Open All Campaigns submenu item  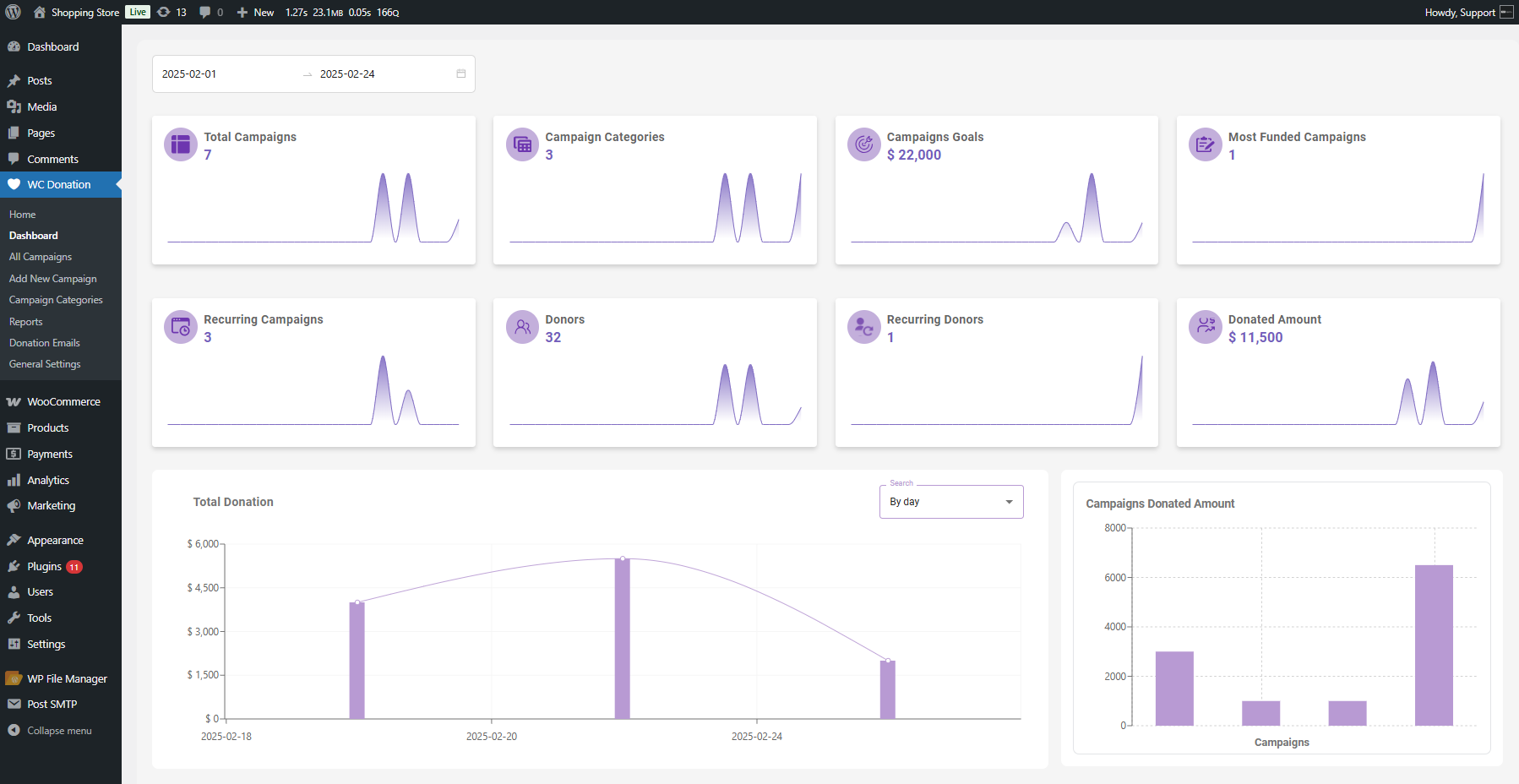(41, 257)
